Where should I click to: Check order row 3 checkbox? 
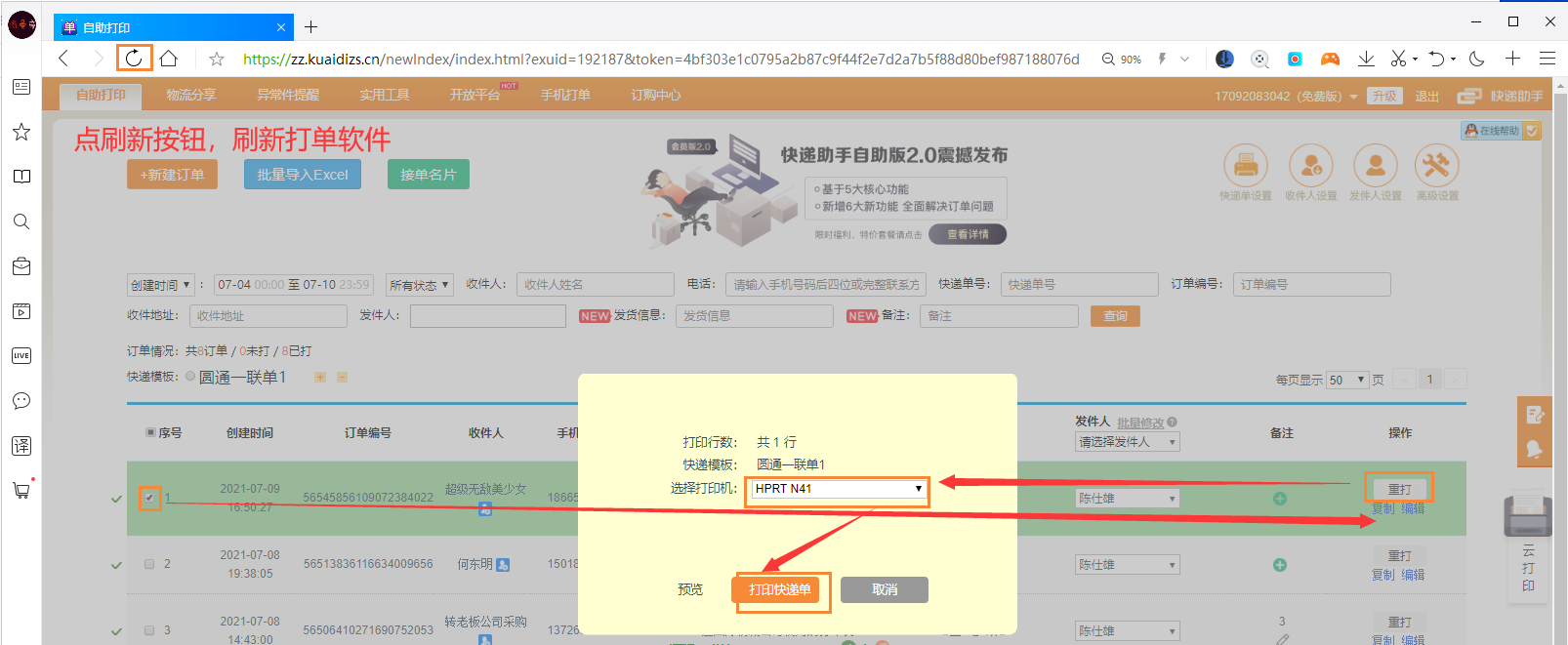pyautogui.click(x=149, y=630)
